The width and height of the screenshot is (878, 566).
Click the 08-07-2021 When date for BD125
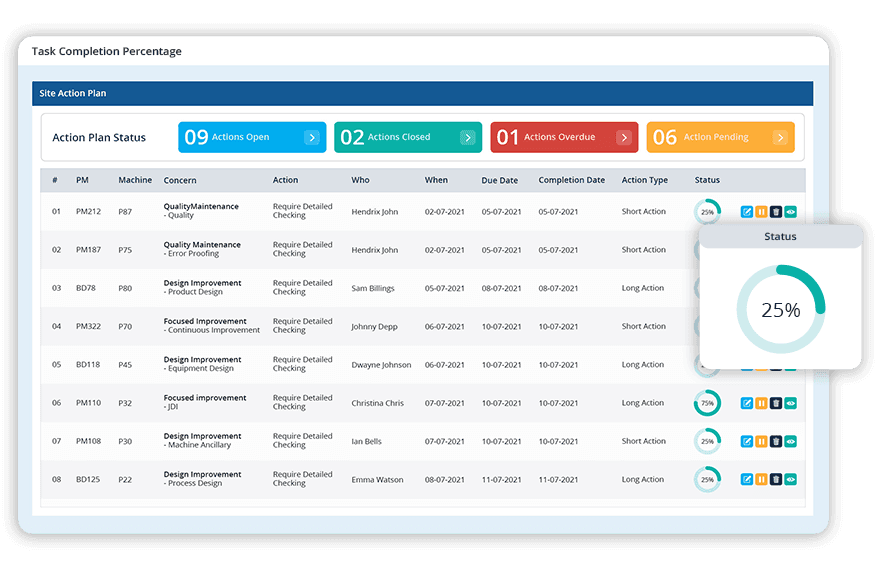(x=445, y=480)
